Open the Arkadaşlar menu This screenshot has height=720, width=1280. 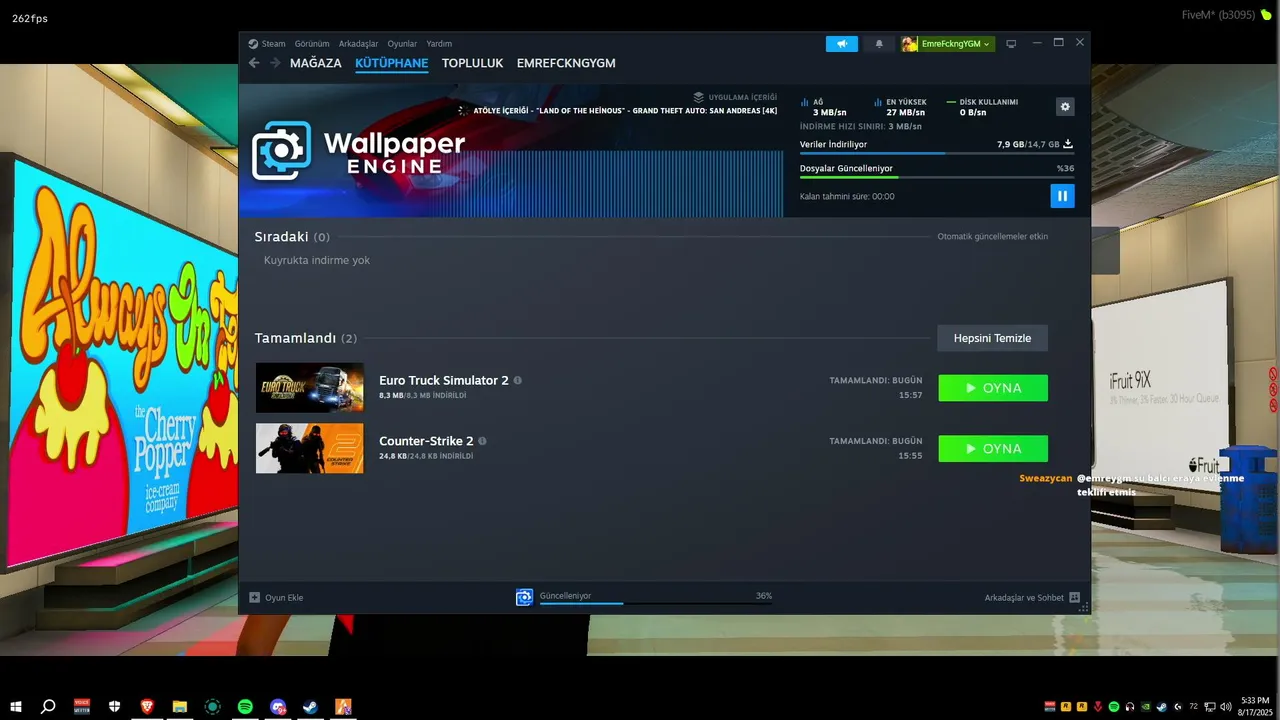(358, 44)
